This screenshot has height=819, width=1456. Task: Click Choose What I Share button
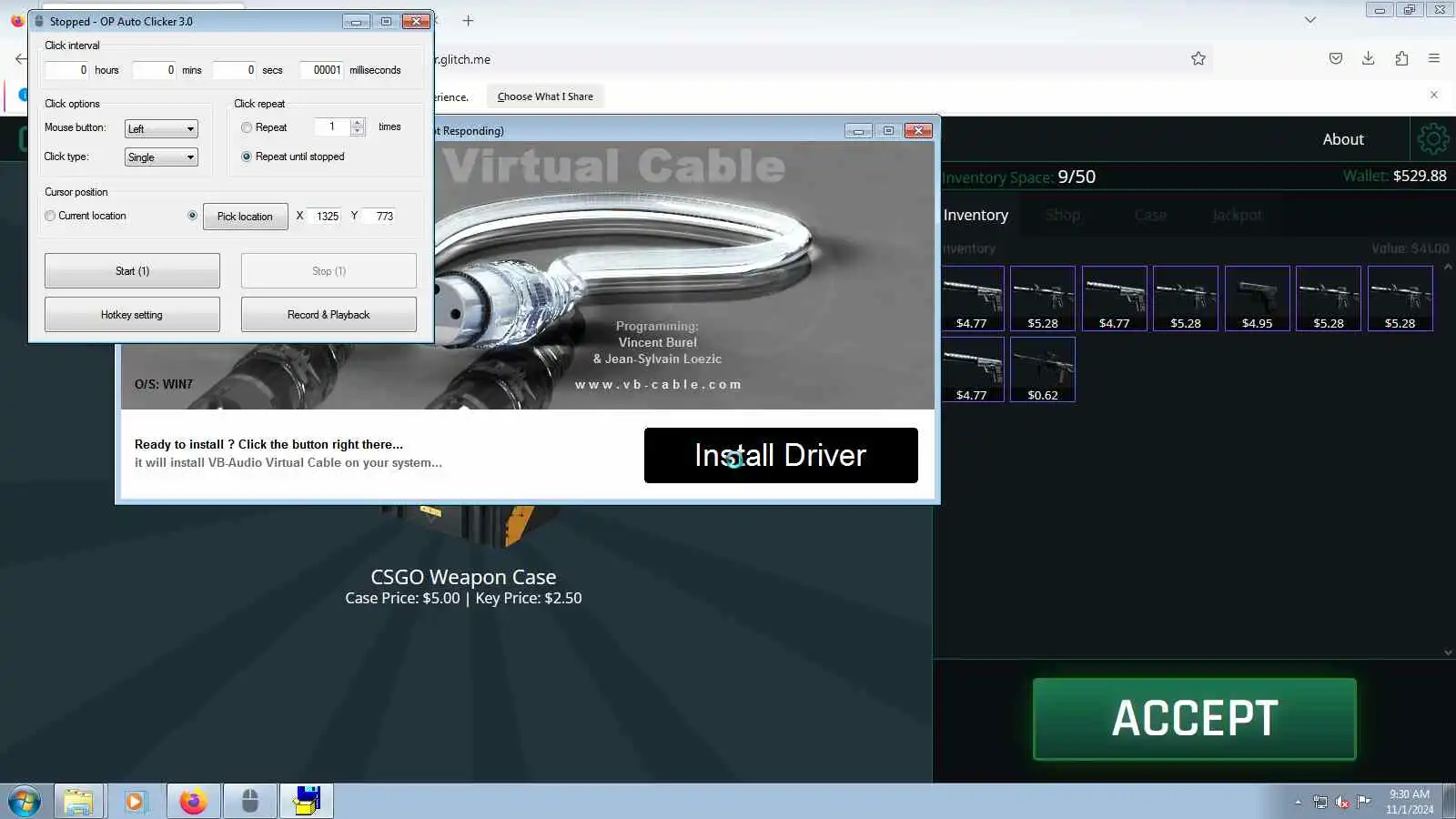[x=545, y=96]
